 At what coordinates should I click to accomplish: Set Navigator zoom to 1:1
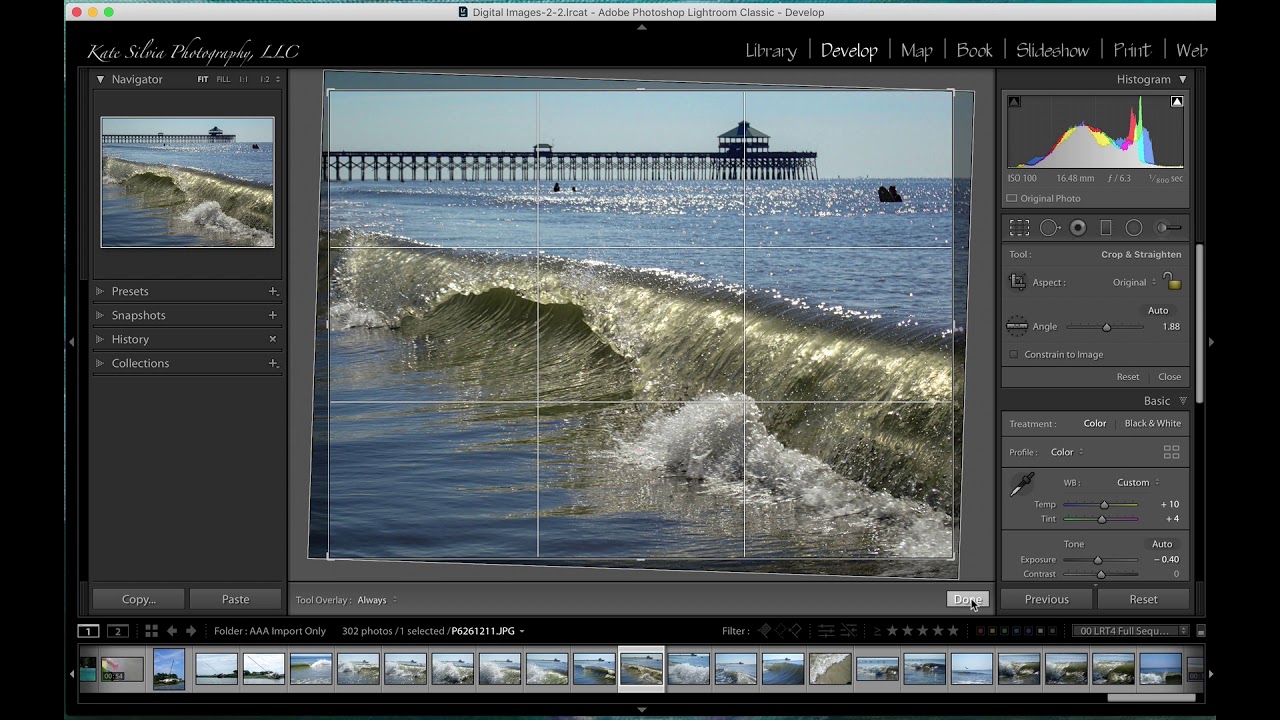243,79
